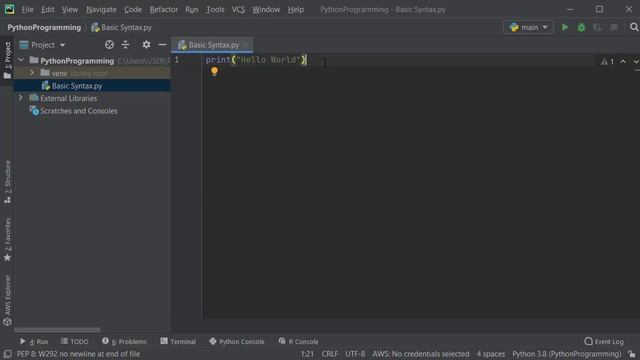Click the stop process square icon

[x=614, y=27]
